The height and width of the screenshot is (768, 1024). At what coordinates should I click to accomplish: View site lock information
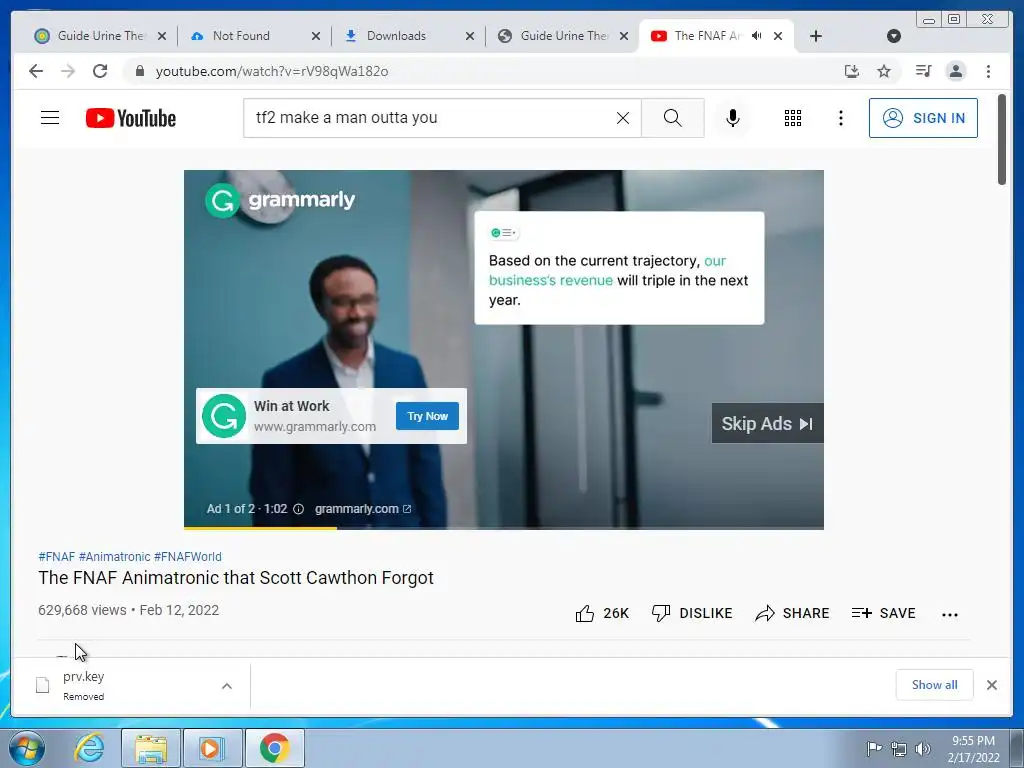pos(140,71)
